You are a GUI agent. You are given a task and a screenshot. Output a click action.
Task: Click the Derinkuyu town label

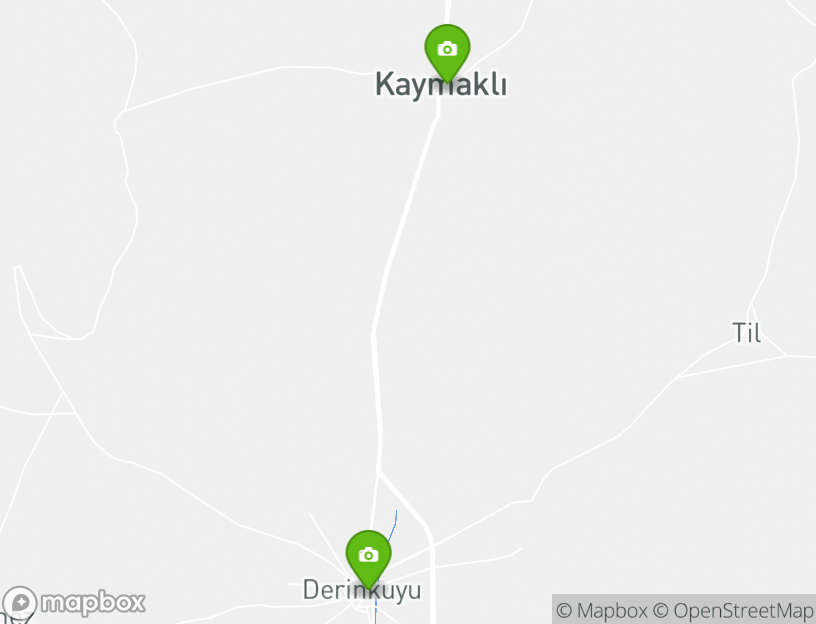click(x=362, y=591)
